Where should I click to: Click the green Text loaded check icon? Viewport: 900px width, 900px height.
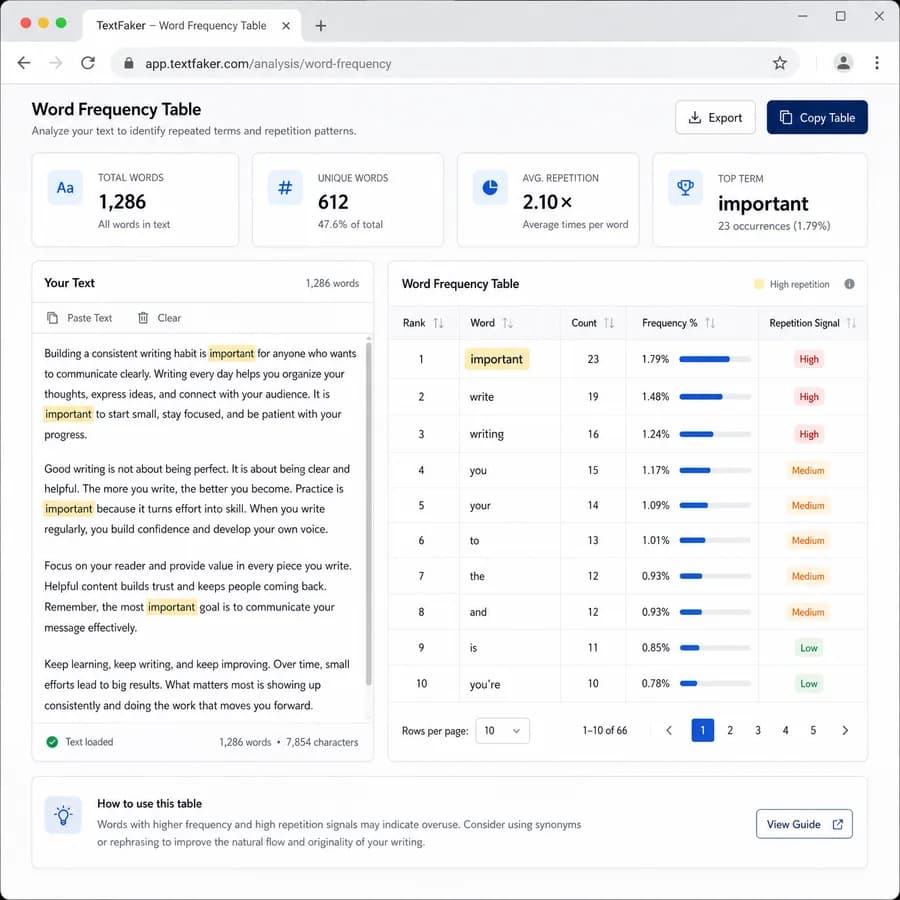click(x=52, y=742)
